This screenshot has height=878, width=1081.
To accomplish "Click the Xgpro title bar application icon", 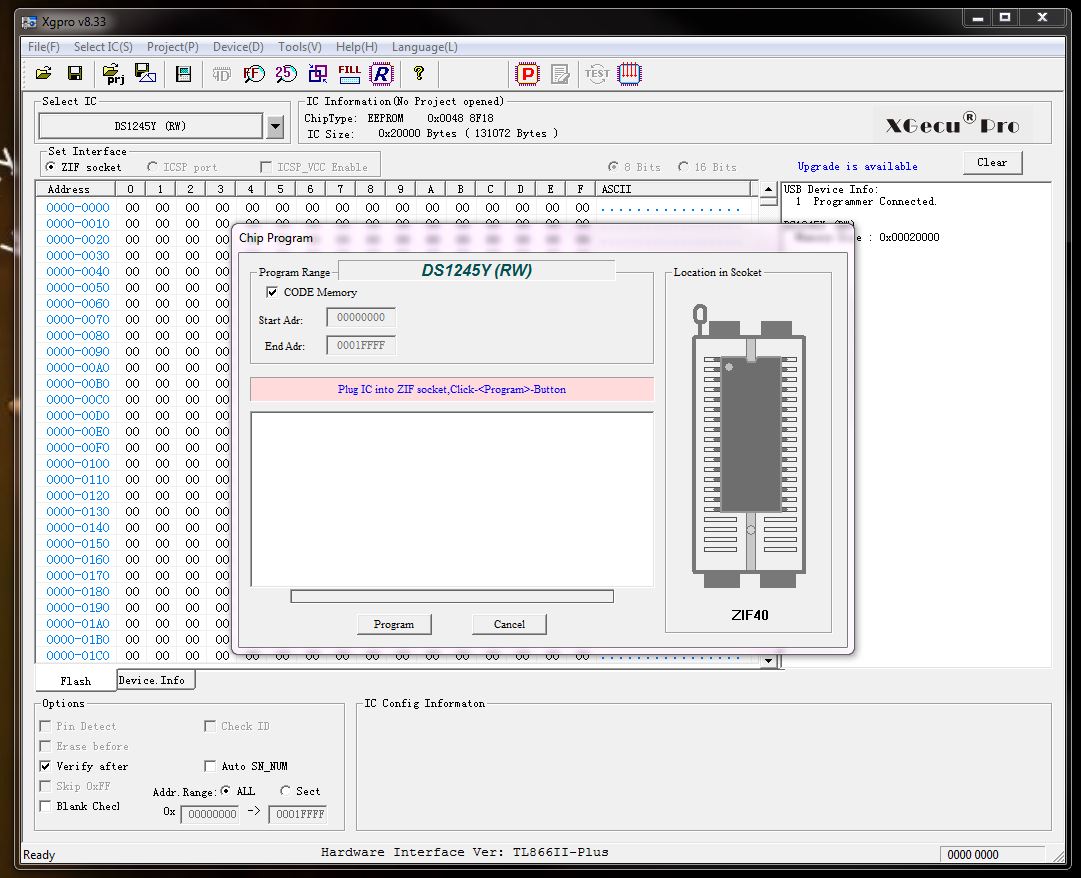I will tap(29, 22).
